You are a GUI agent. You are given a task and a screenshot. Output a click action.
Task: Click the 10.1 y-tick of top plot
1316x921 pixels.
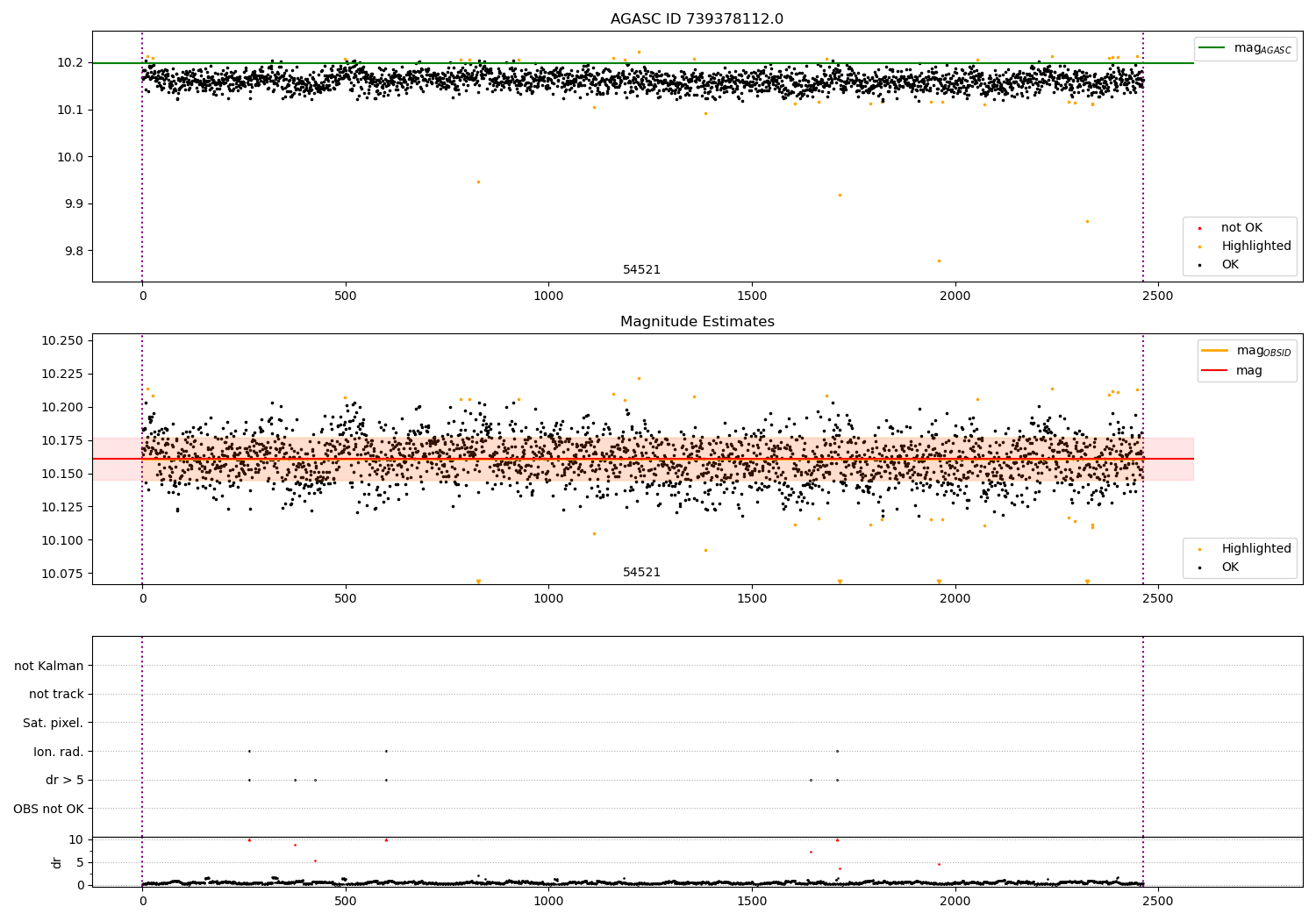[70, 111]
